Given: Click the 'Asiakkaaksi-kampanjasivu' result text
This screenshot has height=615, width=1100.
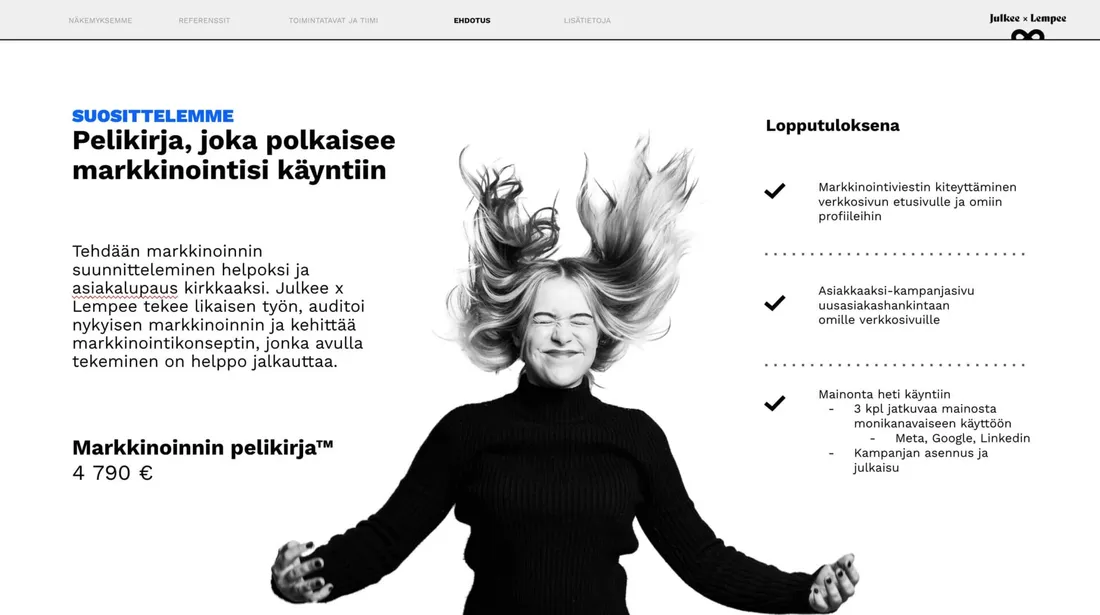Looking at the screenshot, I should [x=896, y=305].
